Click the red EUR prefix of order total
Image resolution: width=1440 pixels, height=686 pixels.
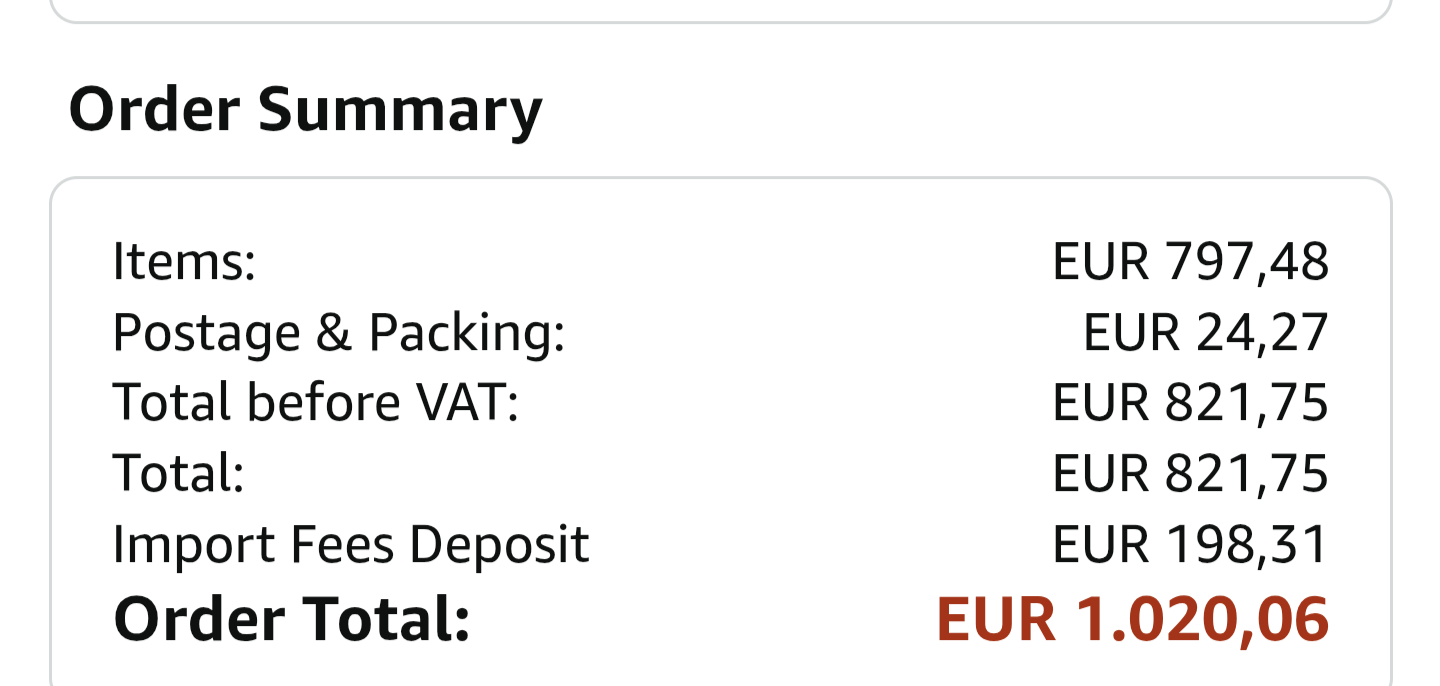(x=995, y=618)
